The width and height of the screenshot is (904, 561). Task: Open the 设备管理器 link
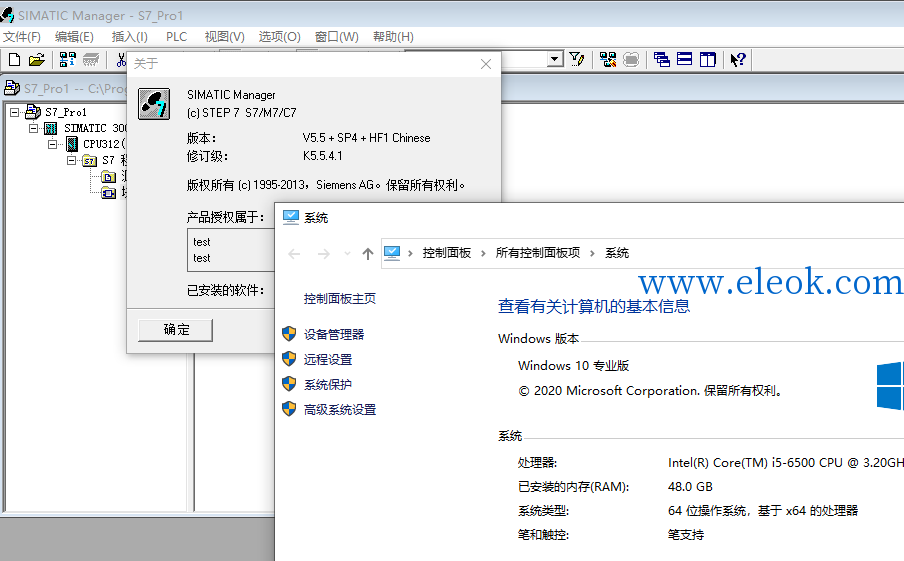coord(334,334)
